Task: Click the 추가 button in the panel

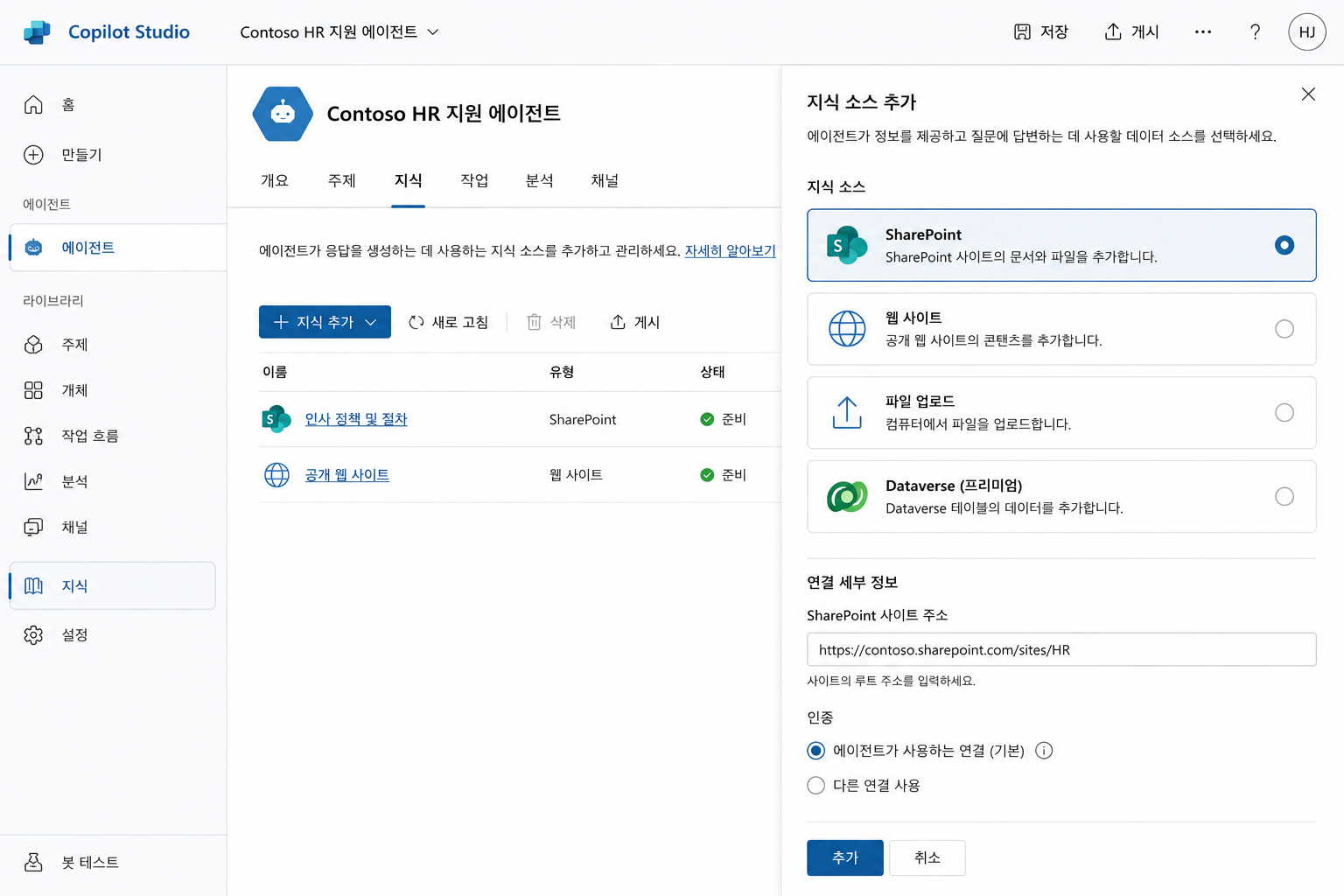Action: pos(845,857)
